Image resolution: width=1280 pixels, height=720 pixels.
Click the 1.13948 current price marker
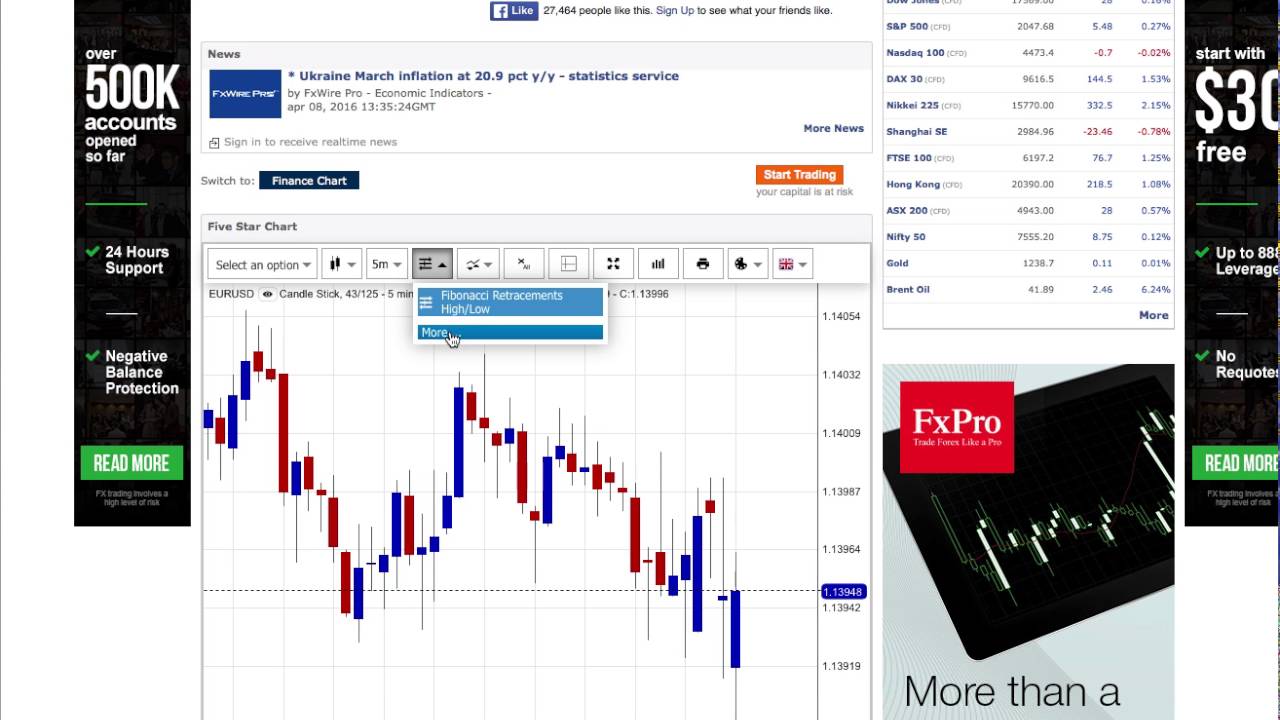[x=843, y=592]
